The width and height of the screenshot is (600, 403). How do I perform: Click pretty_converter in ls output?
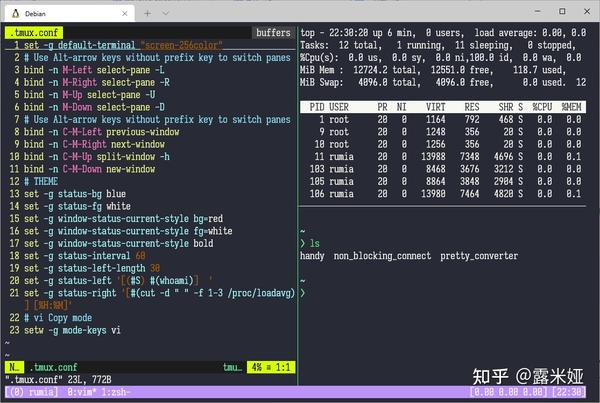(479, 256)
